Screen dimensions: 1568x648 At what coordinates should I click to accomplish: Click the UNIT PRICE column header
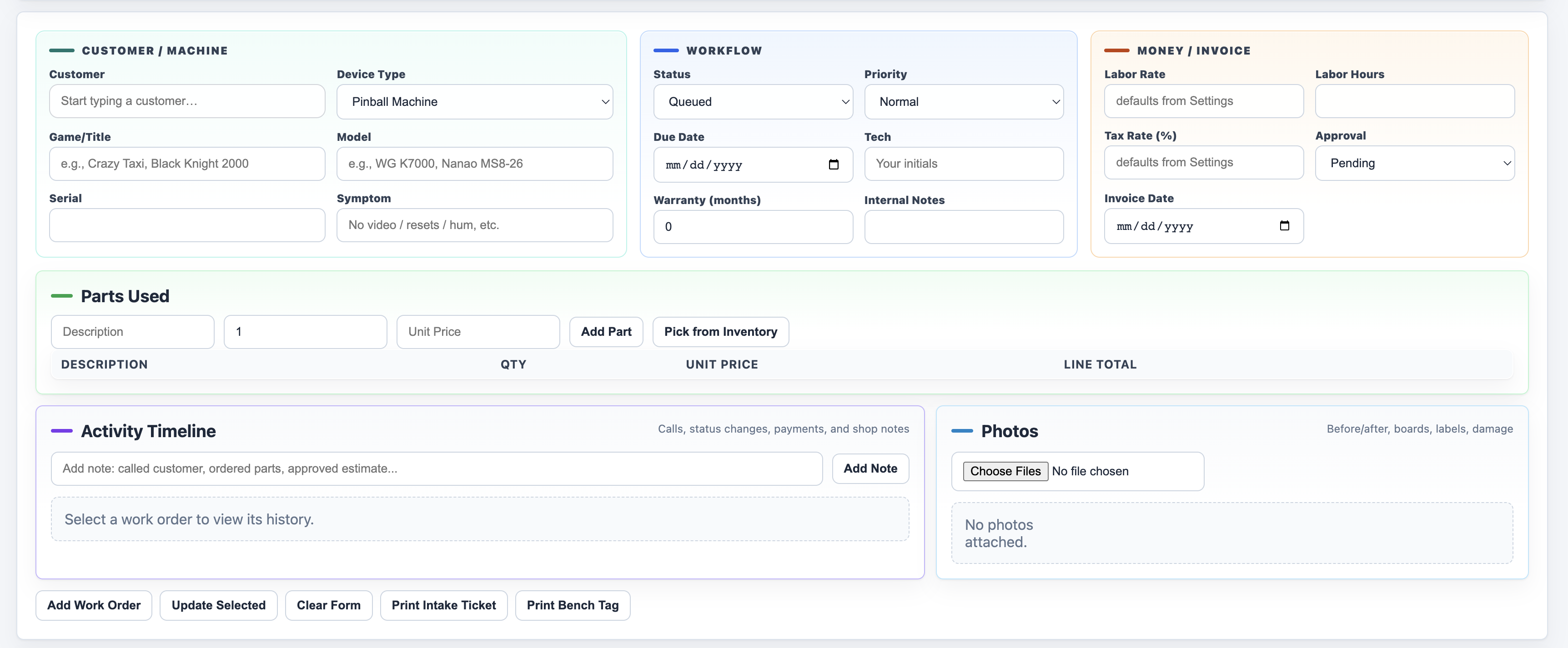pyautogui.click(x=722, y=364)
